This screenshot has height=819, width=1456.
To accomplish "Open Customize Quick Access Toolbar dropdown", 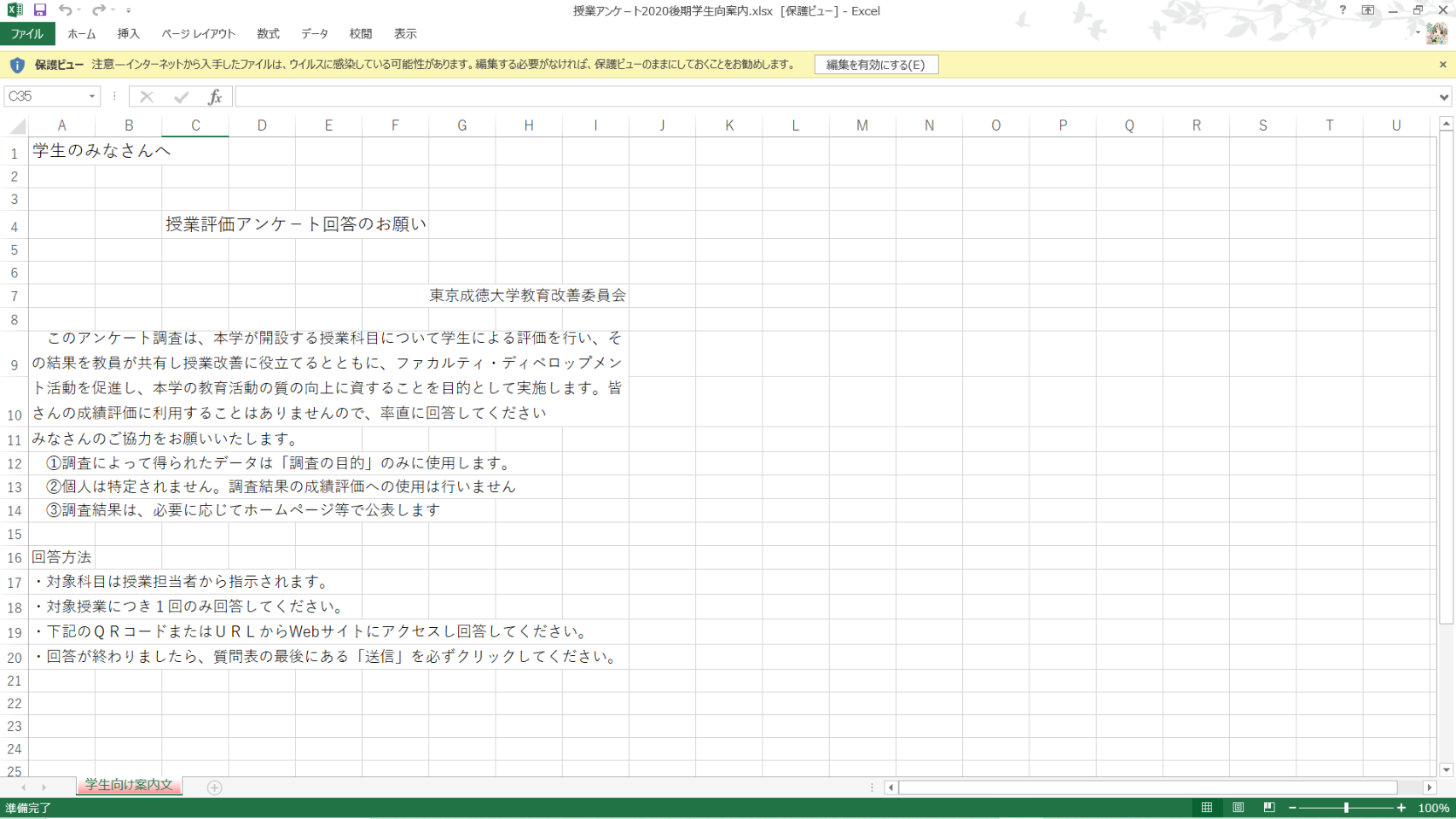I will point(129,10).
